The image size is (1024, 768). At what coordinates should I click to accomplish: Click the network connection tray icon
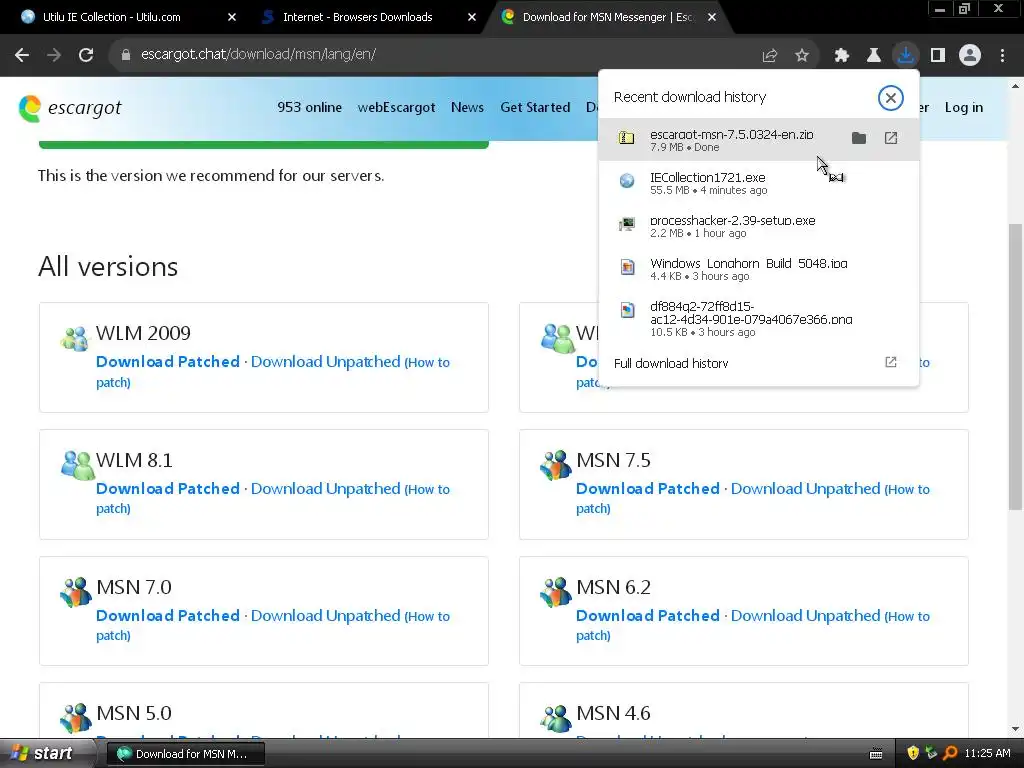[932, 754]
